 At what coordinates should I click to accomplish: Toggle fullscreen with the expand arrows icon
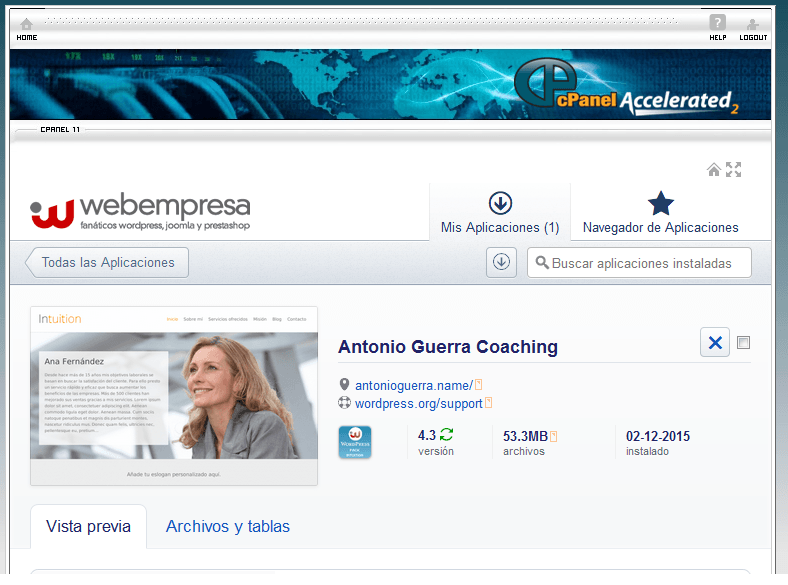[734, 169]
